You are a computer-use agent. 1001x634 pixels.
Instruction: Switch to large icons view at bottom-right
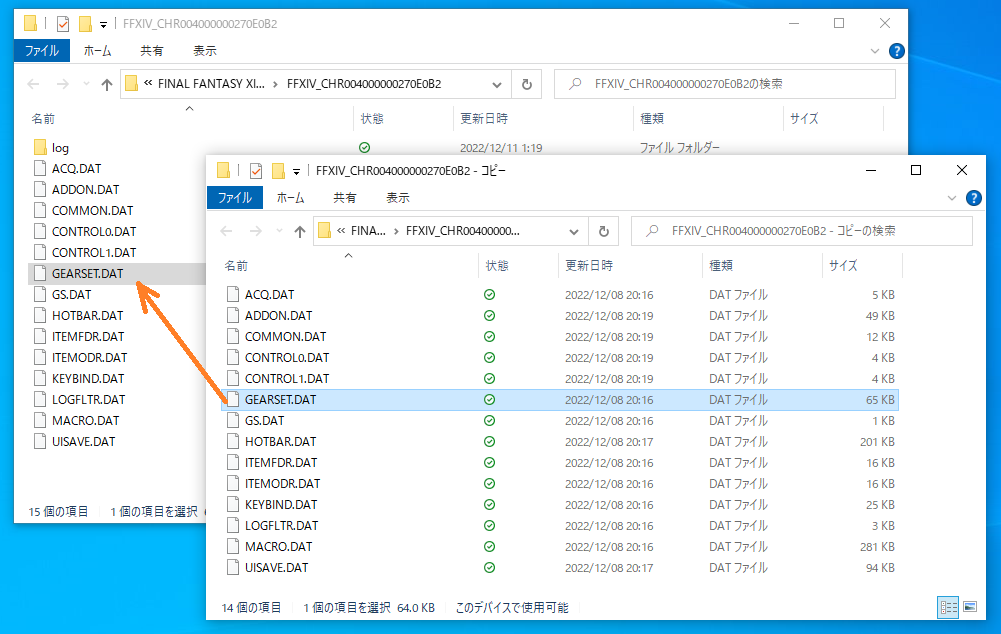[969, 607]
